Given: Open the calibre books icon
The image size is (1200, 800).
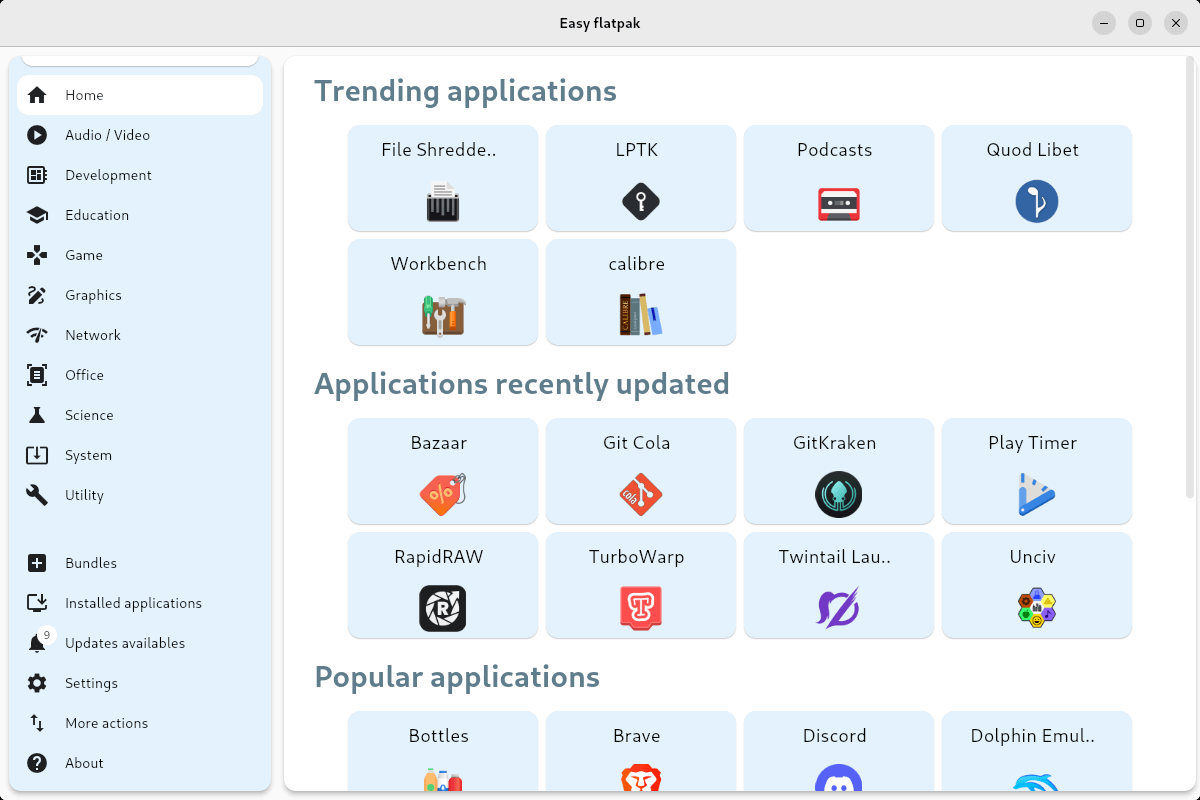Looking at the screenshot, I should 640,315.
